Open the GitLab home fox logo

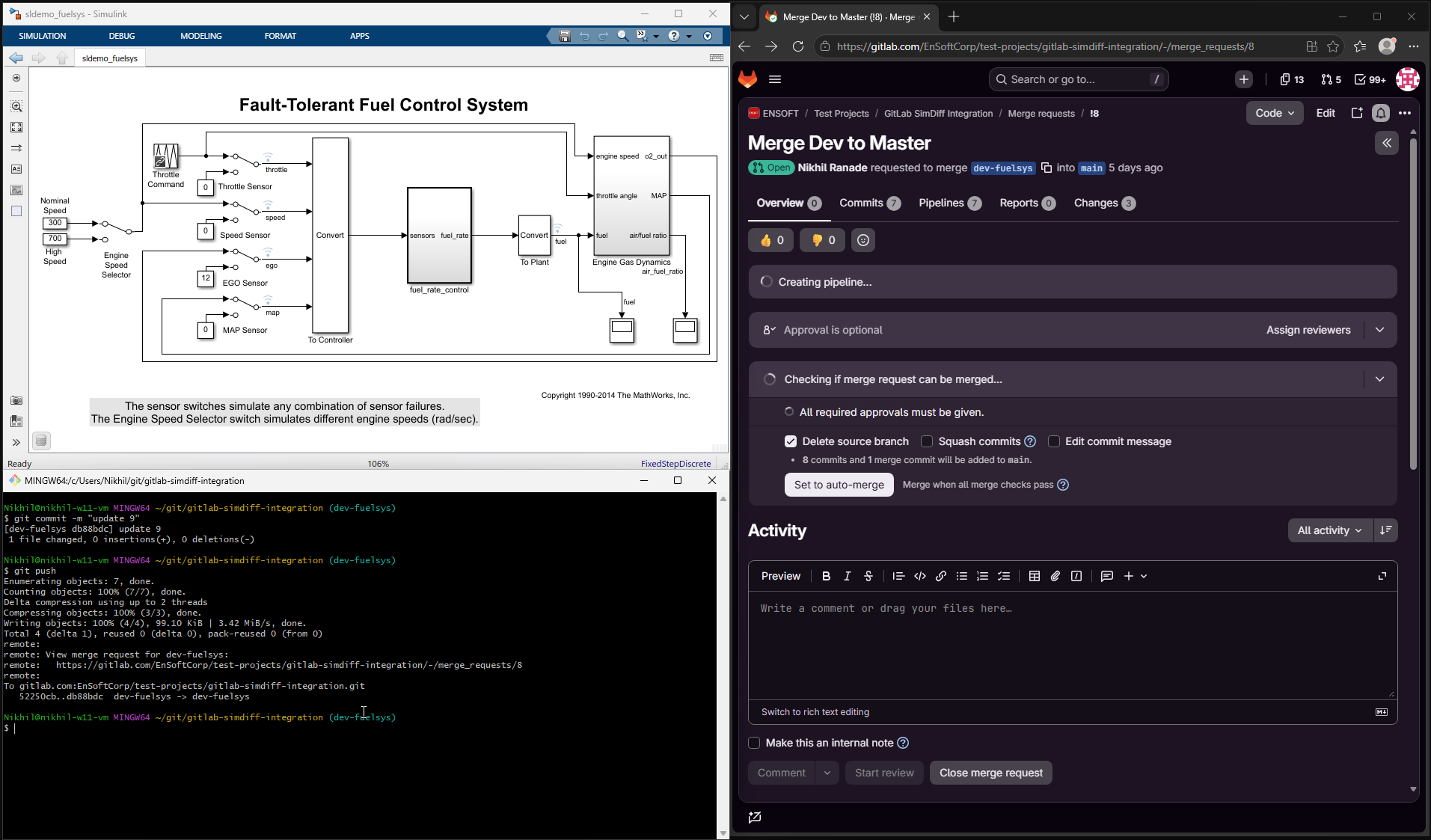(x=747, y=79)
